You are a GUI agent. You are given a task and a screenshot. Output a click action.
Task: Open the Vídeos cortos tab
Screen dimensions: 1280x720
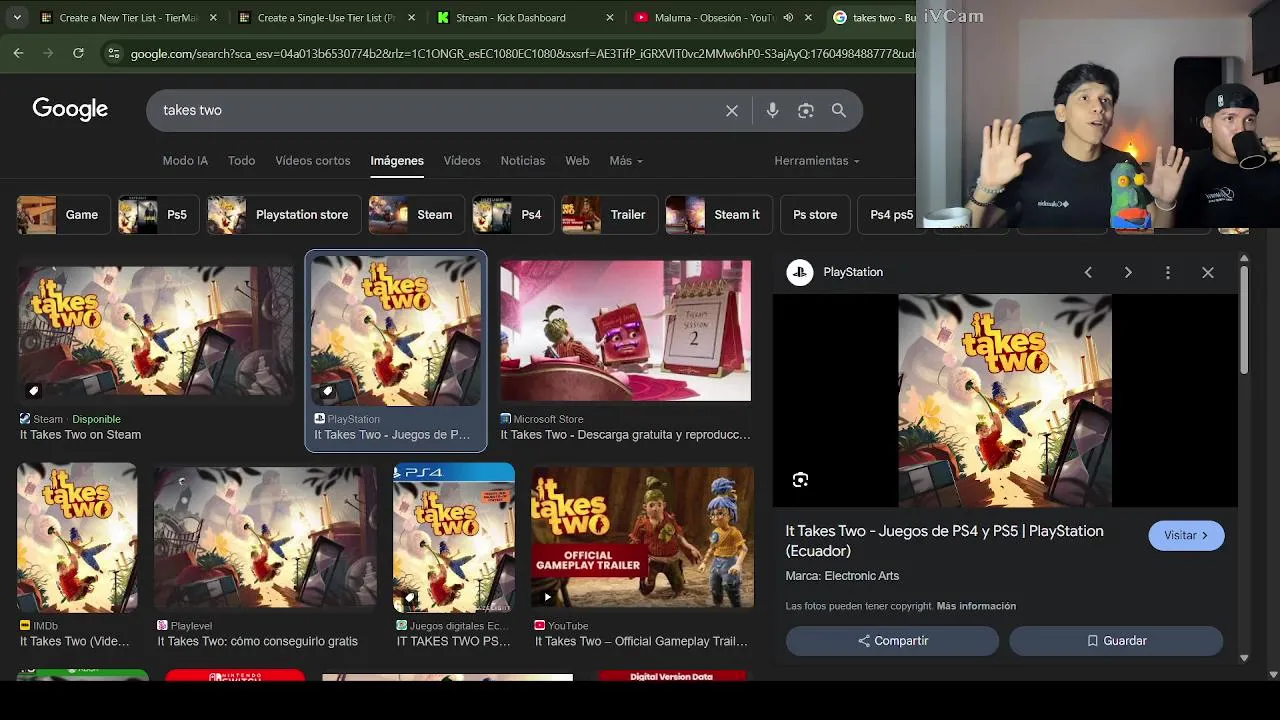[313, 160]
